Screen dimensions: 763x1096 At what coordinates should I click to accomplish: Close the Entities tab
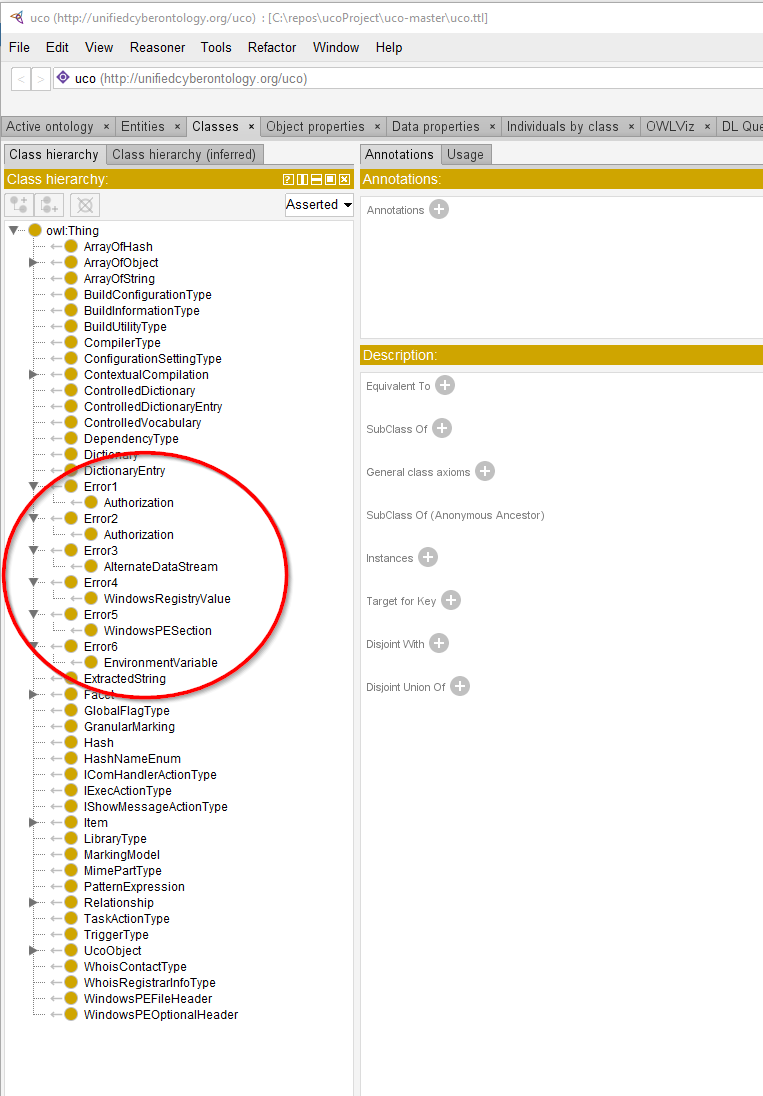coord(177,127)
